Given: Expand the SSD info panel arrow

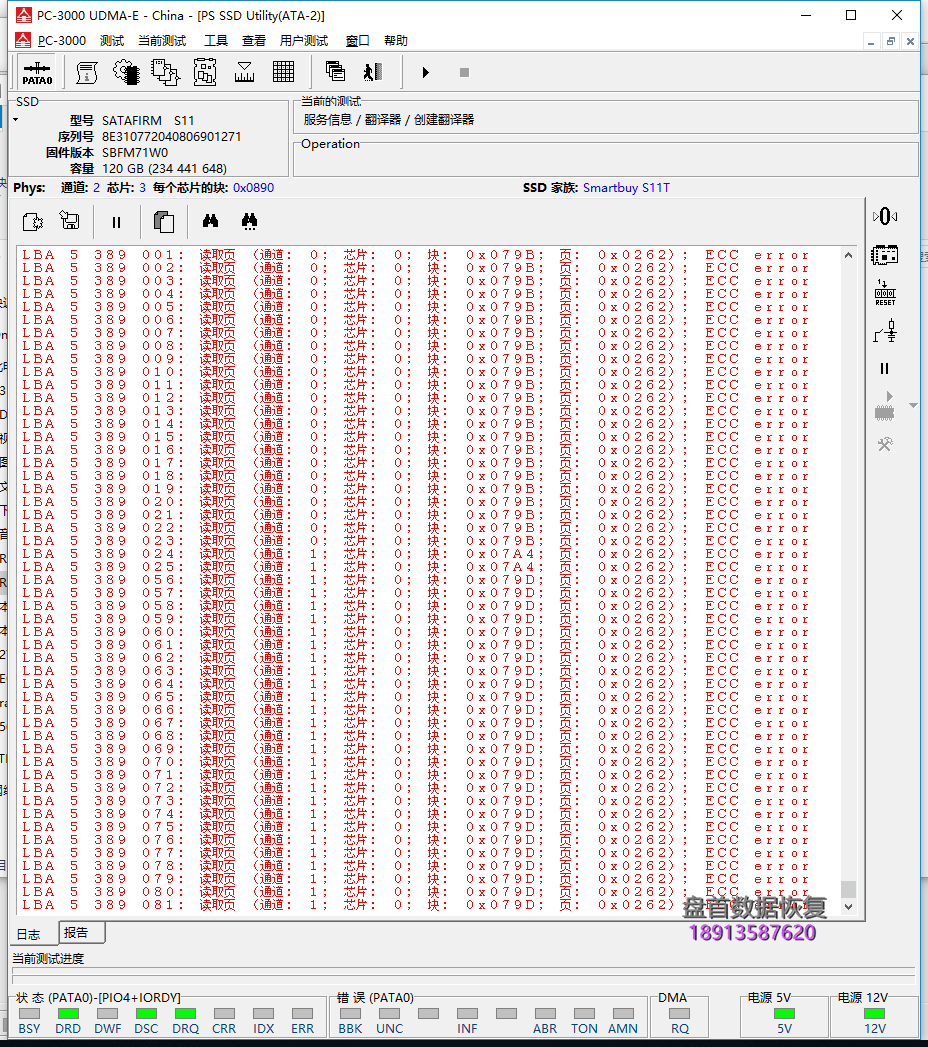Looking at the screenshot, I should coord(15,120).
